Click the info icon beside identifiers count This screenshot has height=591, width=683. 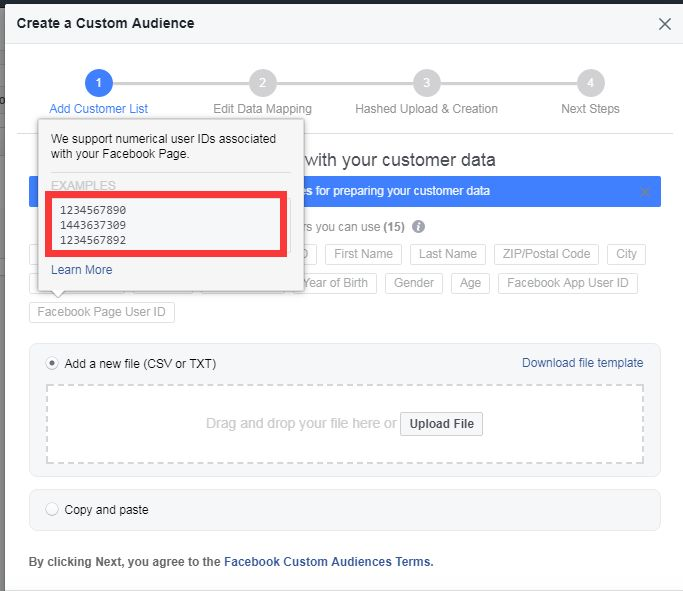click(x=418, y=226)
